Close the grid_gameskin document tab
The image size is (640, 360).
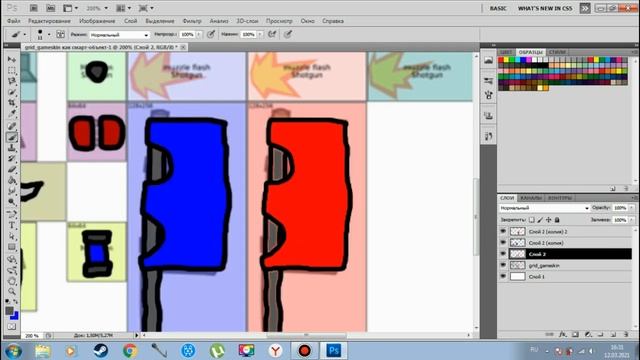(x=183, y=47)
